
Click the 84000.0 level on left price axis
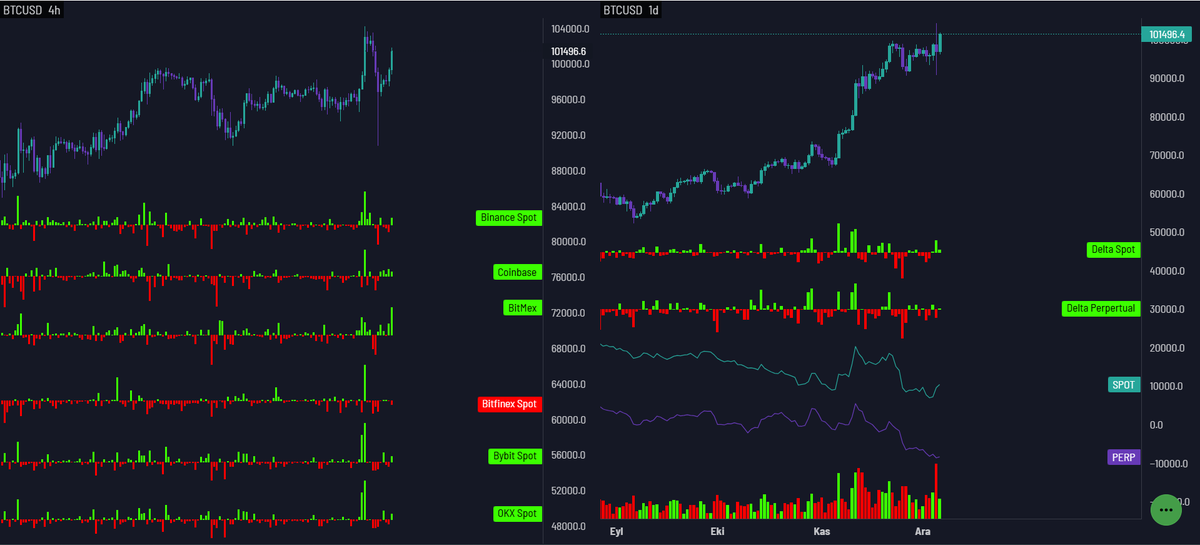pos(570,207)
